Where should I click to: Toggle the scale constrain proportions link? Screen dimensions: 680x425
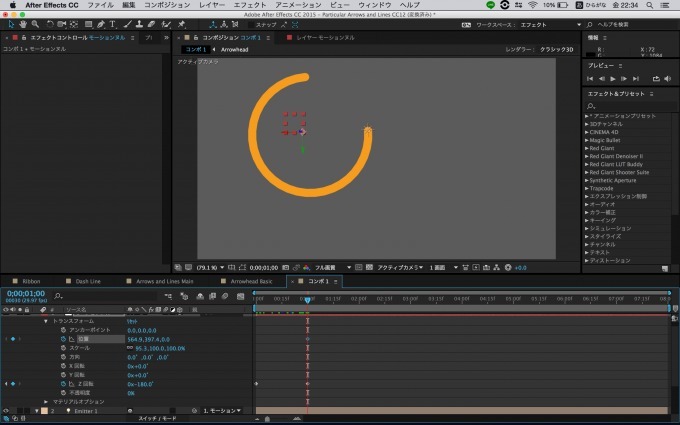pyautogui.click(x=130, y=348)
